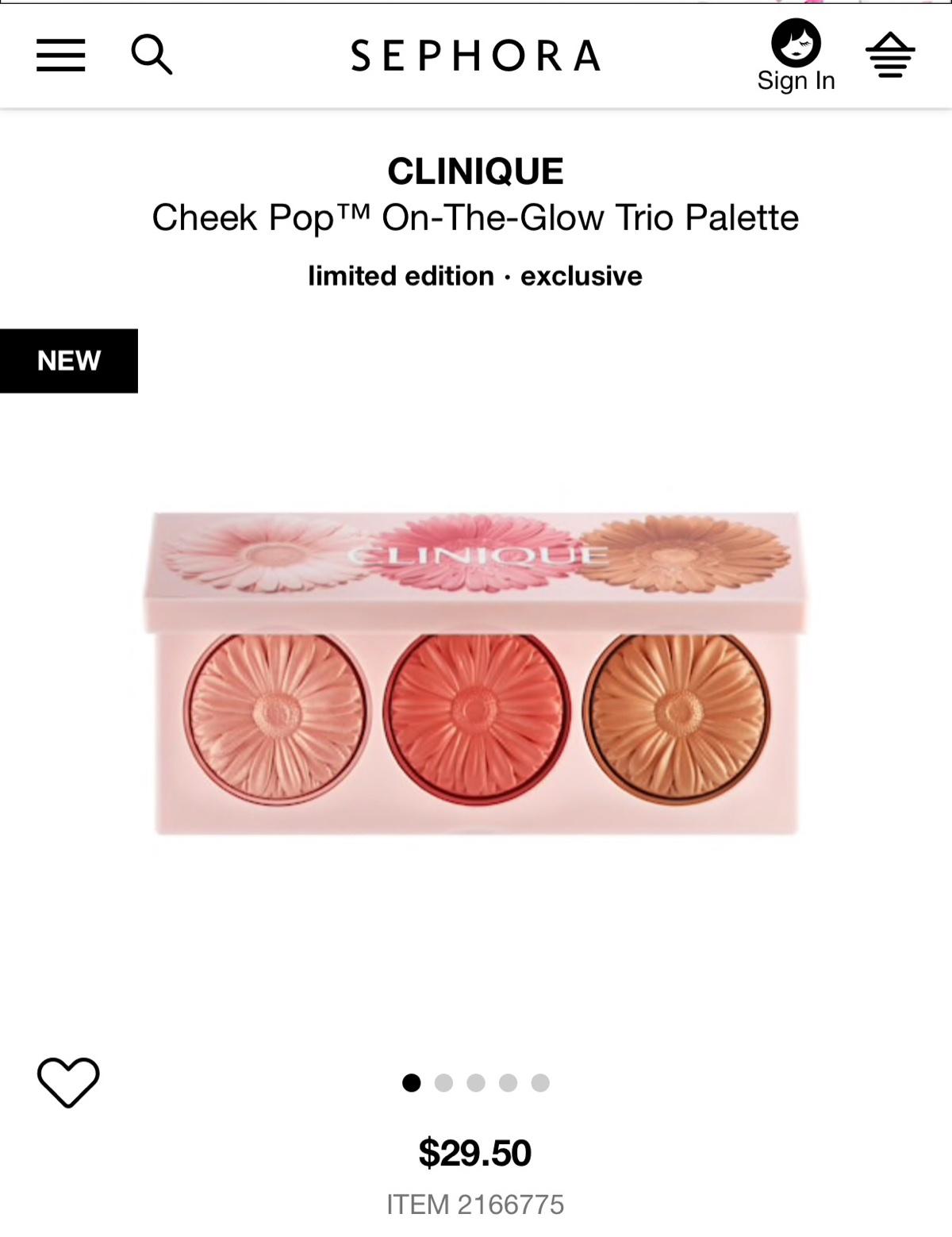This screenshot has width=952, height=1237.
Task: Open the Sign In profile avatar
Action: tap(796, 43)
